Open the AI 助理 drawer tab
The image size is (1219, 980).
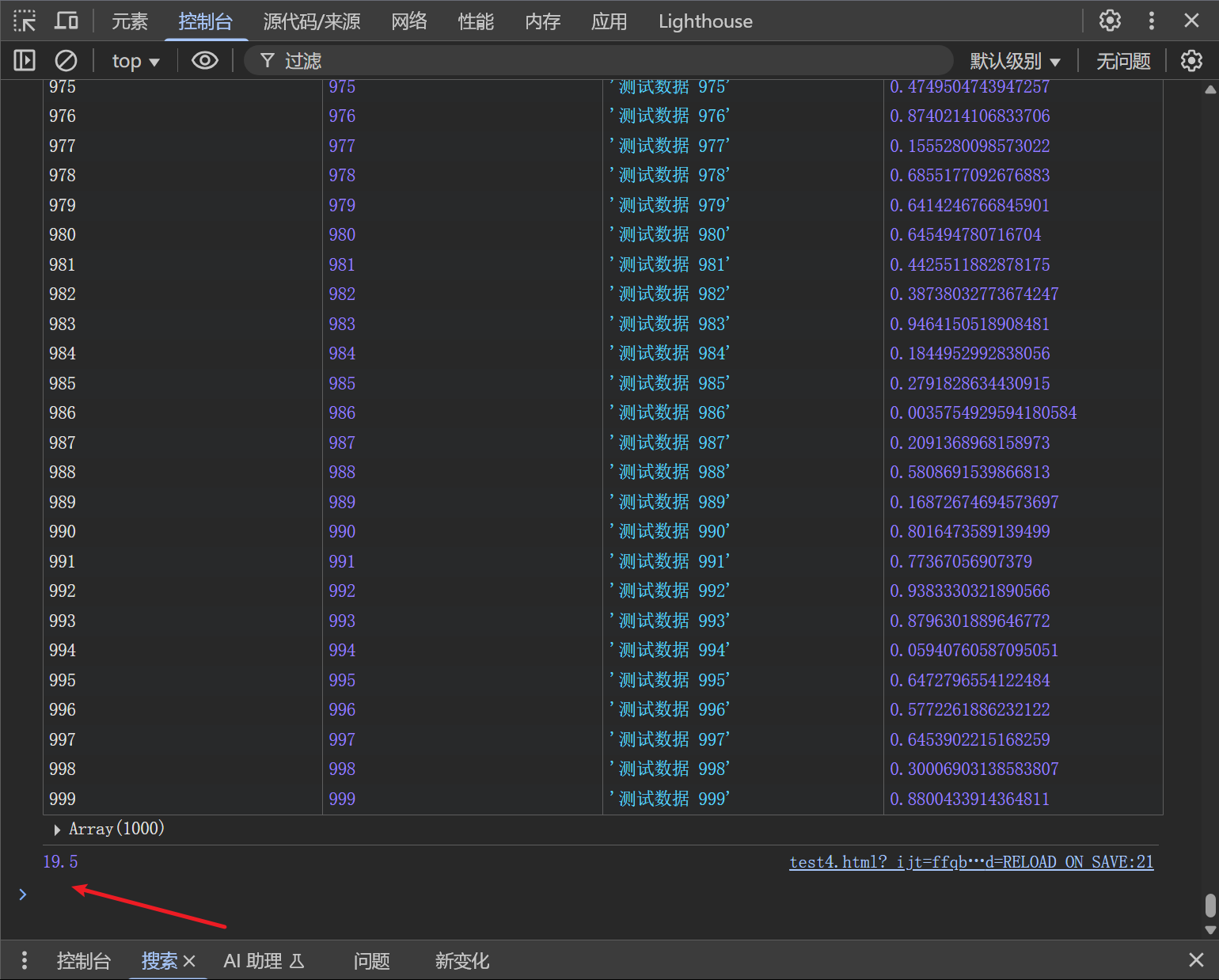click(264, 961)
